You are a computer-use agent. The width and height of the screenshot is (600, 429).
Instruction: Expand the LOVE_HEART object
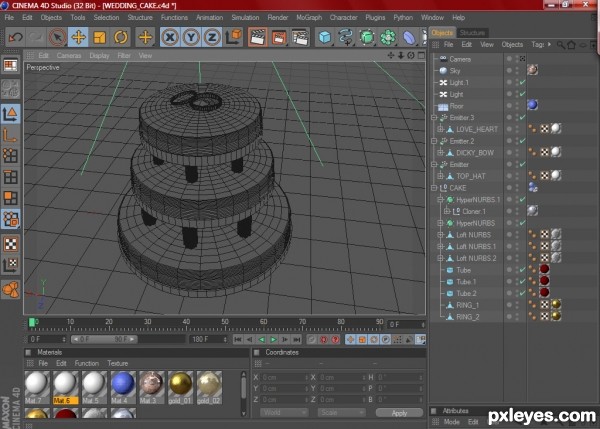coord(440,129)
